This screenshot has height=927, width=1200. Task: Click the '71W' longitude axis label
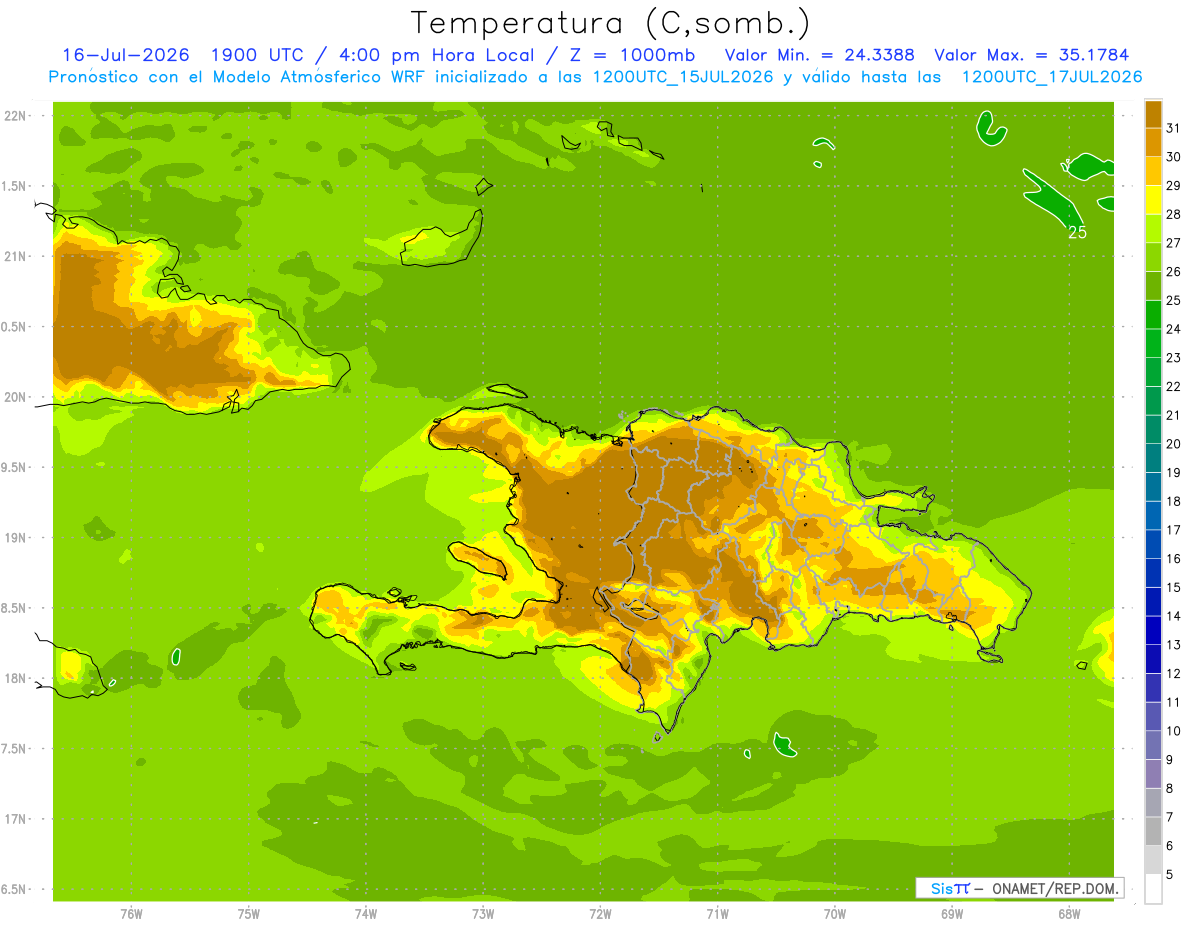(717, 914)
